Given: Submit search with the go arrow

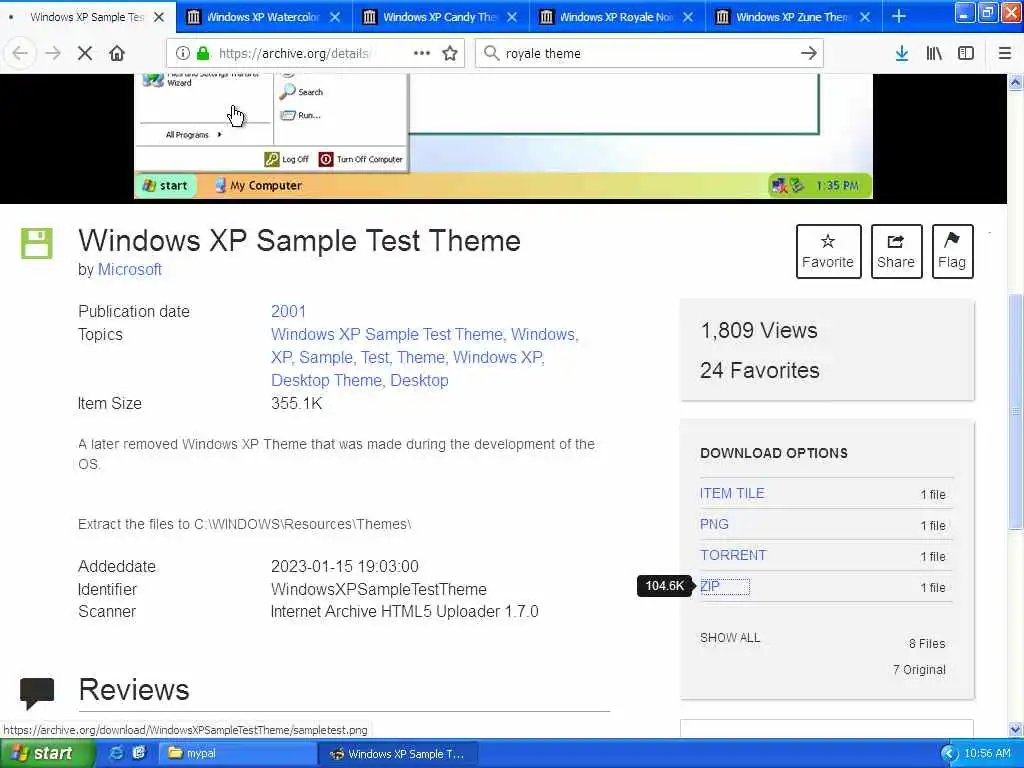Looking at the screenshot, I should pyautogui.click(x=808, y=54).
